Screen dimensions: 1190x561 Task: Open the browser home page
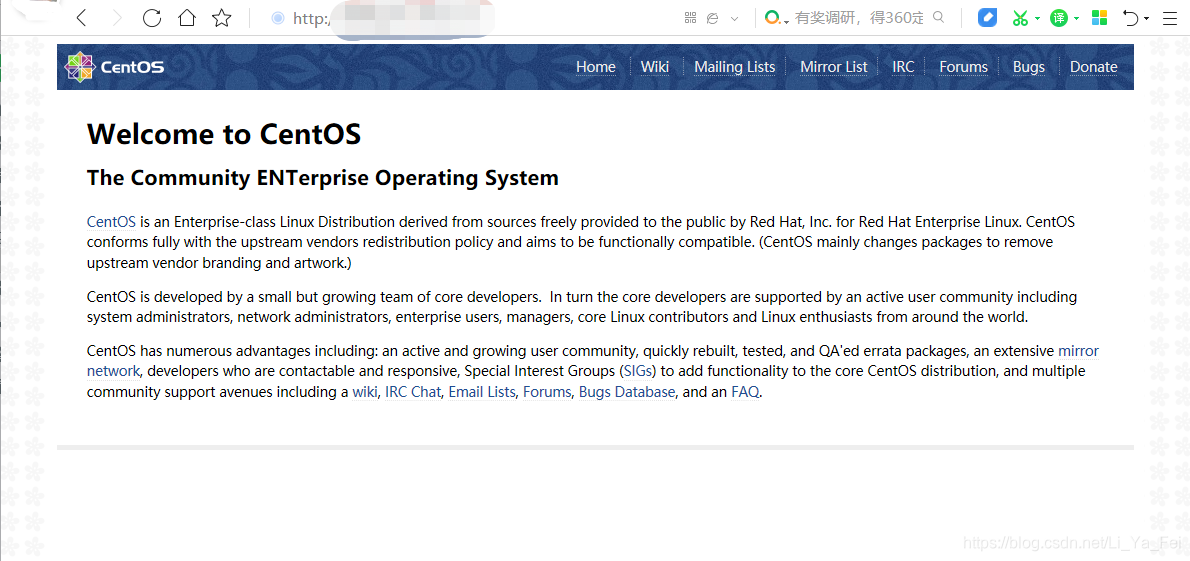coord(187,18)
